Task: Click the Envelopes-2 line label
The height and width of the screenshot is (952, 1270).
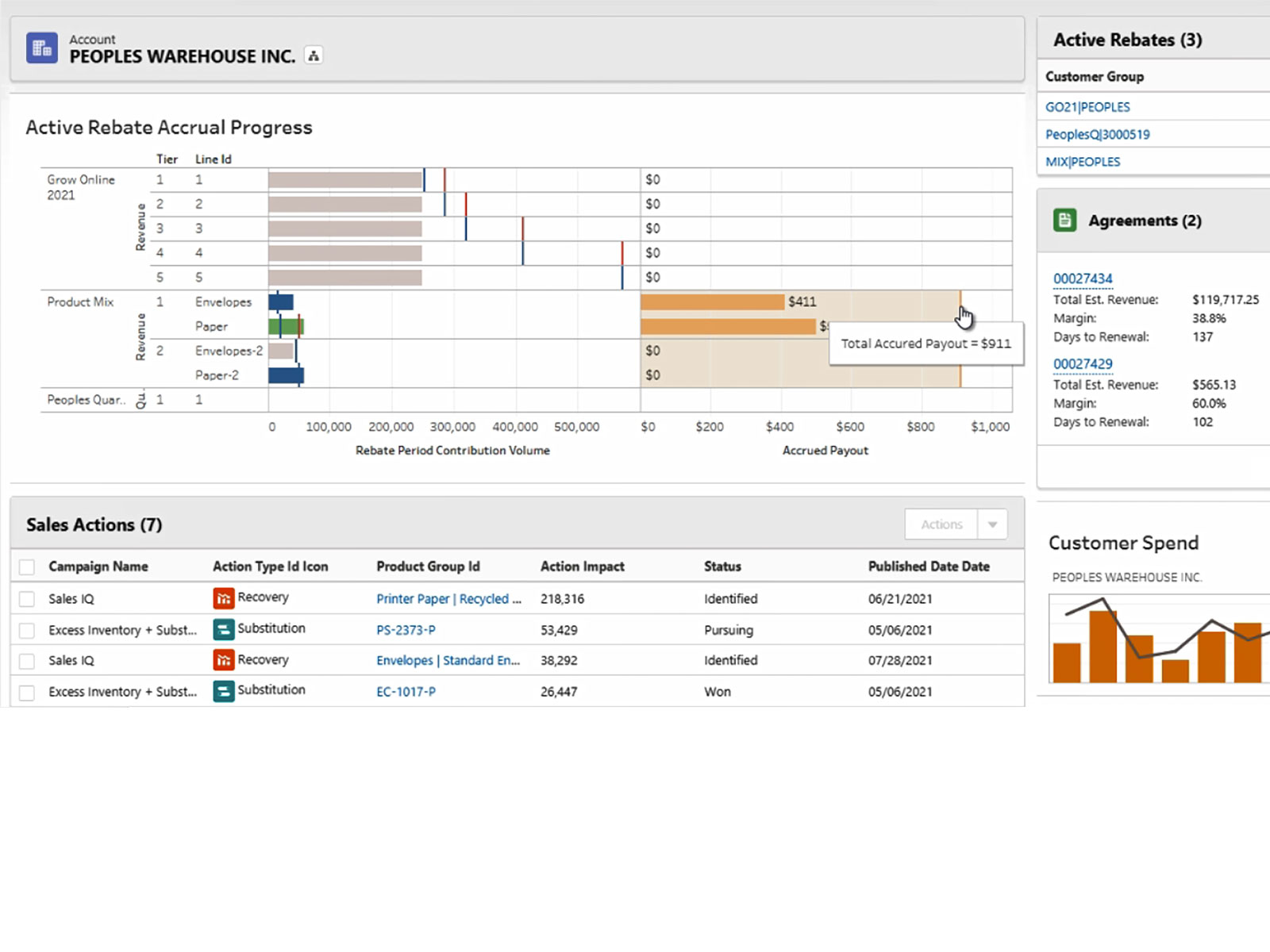Action: coord(229,351)
